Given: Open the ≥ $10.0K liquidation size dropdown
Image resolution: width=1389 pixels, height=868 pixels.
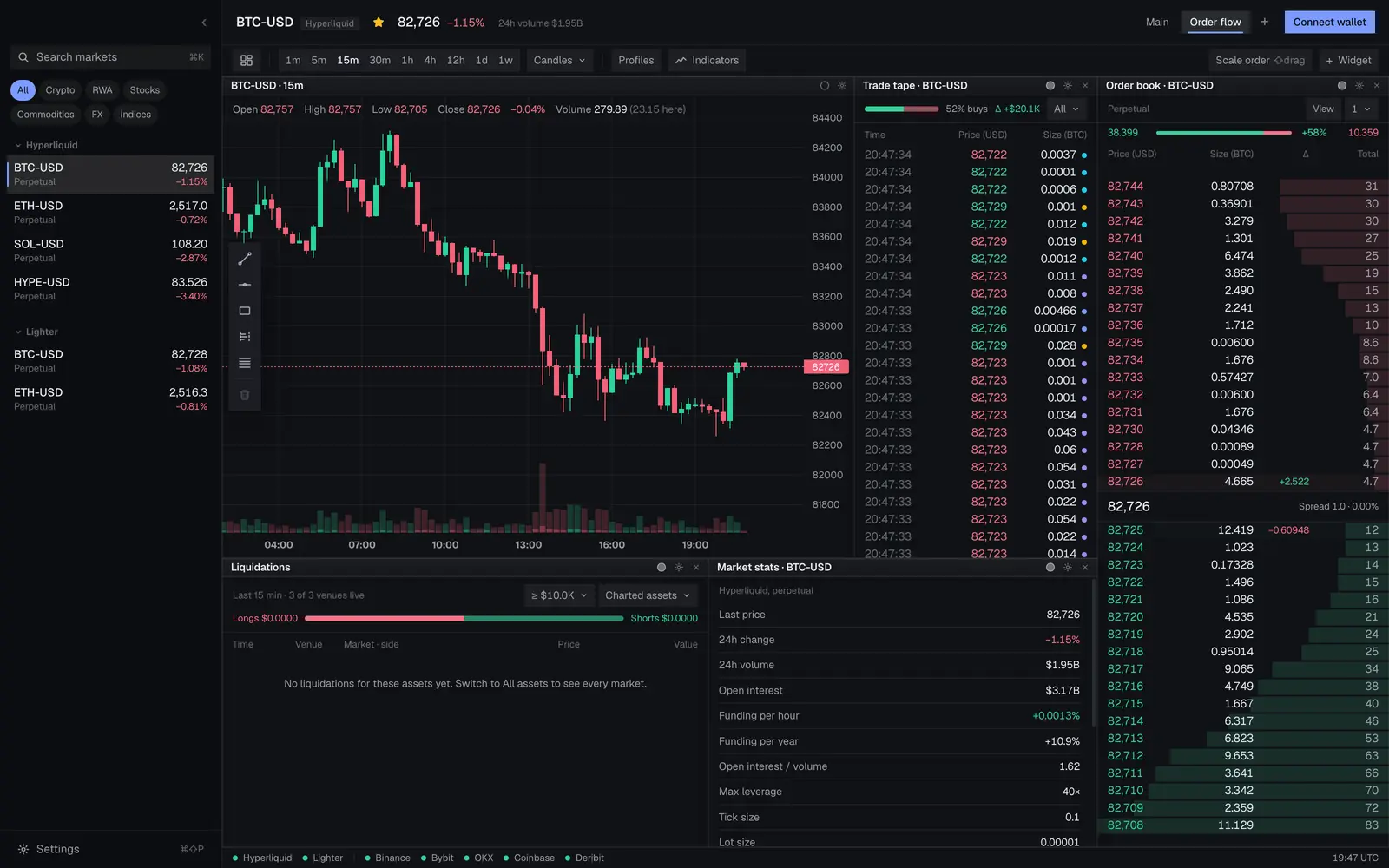Looking at the screenshot, I should (x=559, y=595).
